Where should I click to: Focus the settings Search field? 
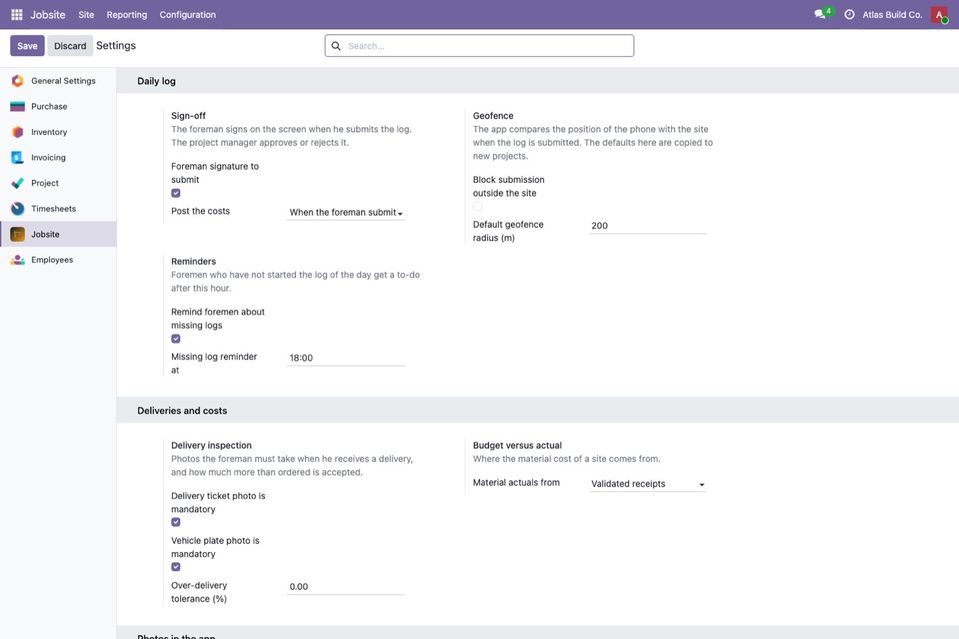coord(479,46)
